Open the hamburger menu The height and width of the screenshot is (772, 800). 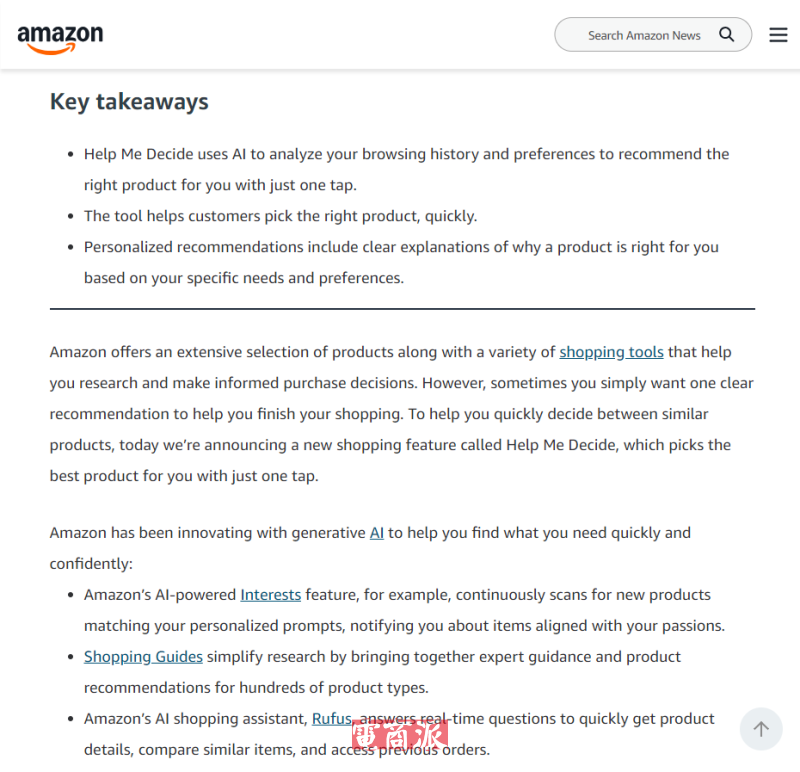778,35
